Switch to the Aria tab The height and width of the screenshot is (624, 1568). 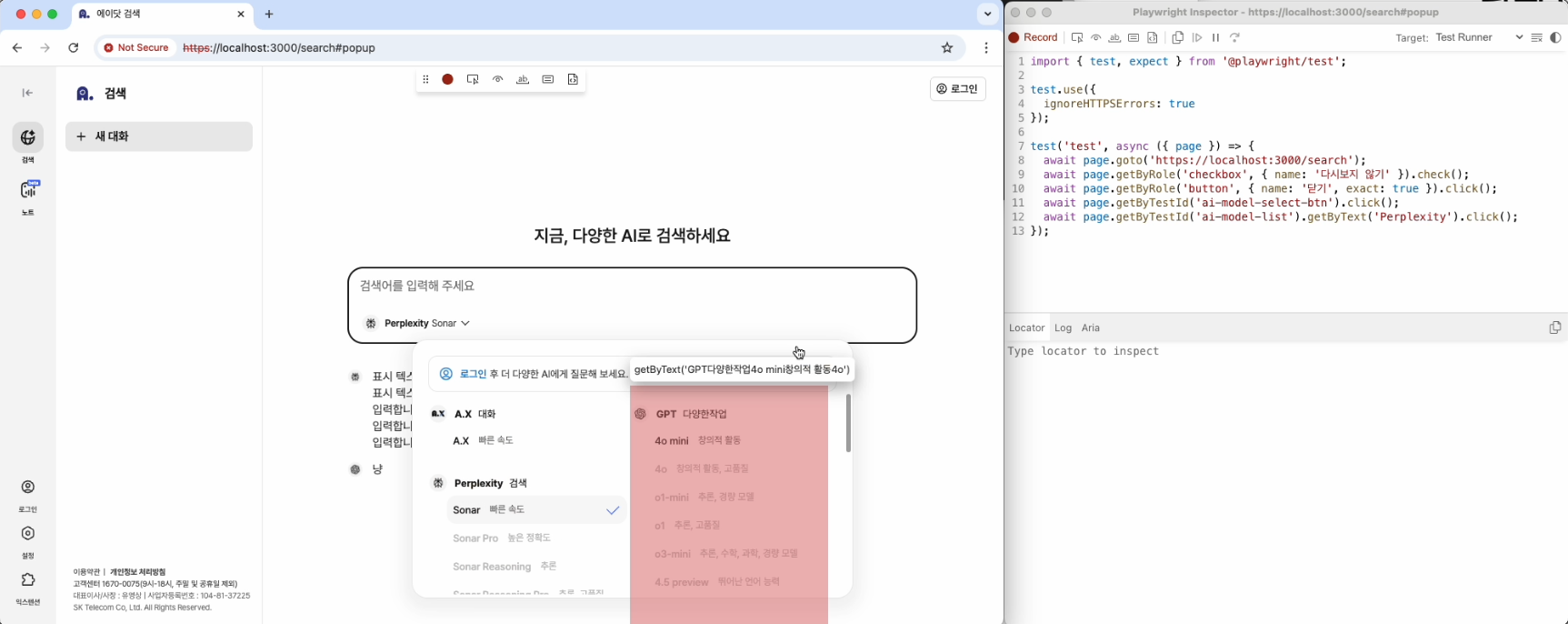click(x=1091, y=328)
